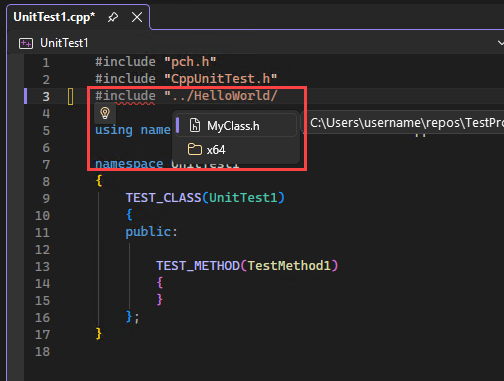Image resolution: width=504 pixels, height=381 pixels.
Task: Click the x64 folder icon
Action: [x=195, y=149]
